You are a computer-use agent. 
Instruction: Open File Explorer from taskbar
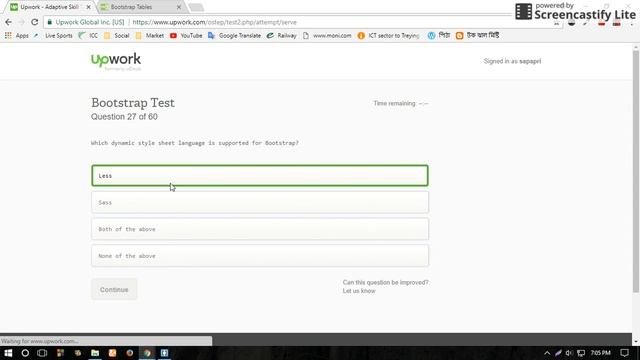(95, 353)
